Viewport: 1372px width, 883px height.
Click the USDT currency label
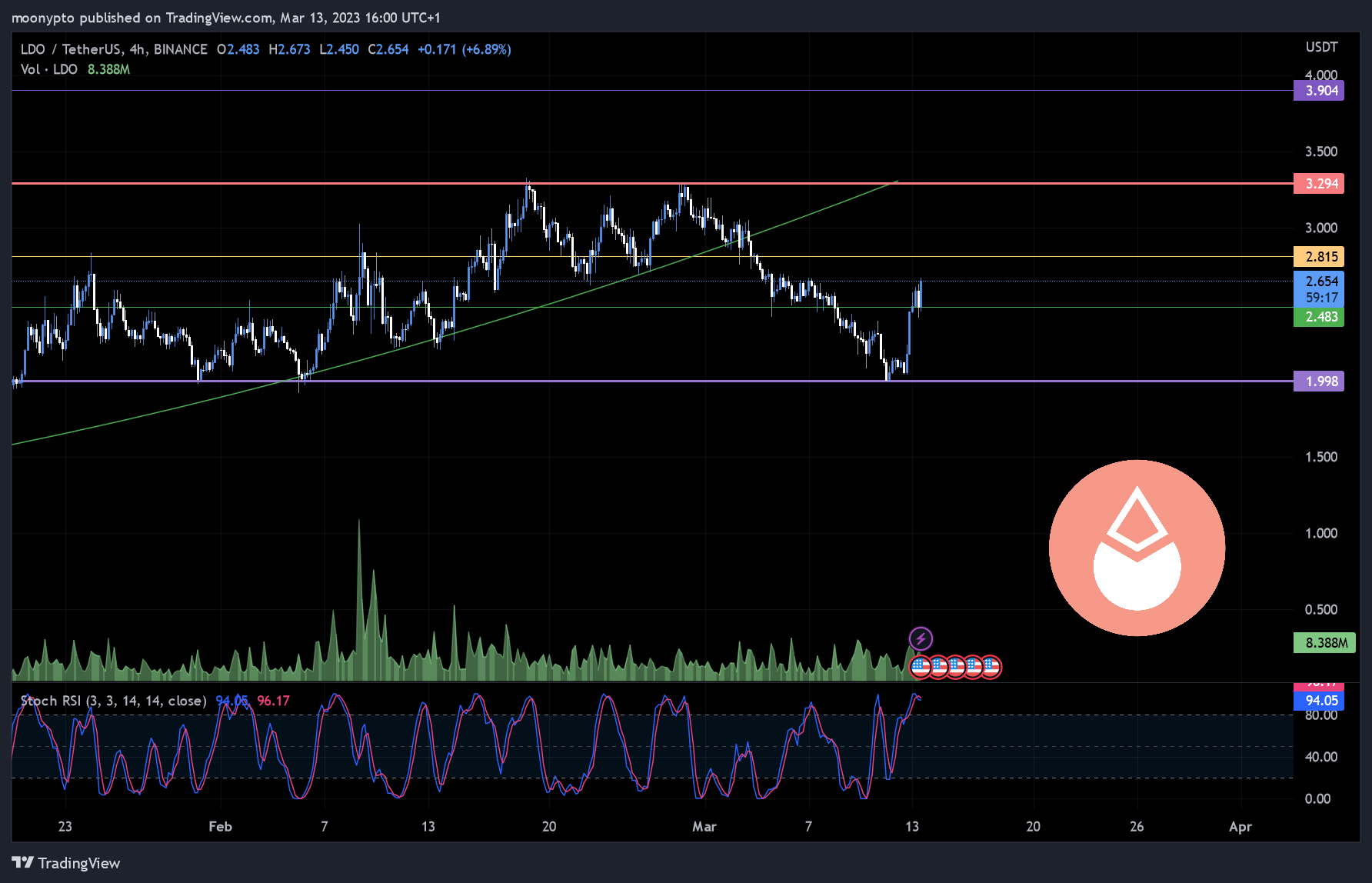click(1321, 48)
